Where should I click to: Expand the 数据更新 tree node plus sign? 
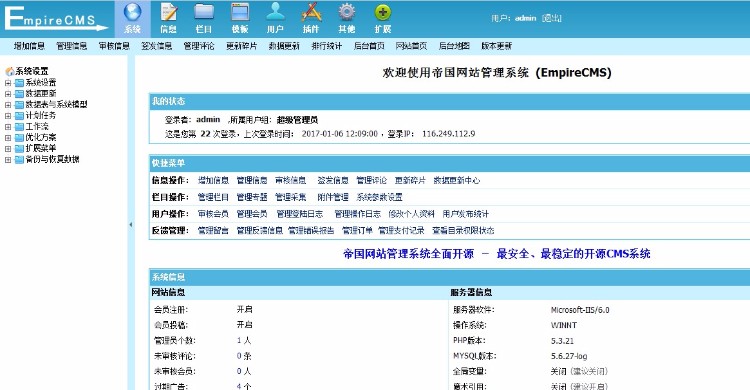coord(8,93)
